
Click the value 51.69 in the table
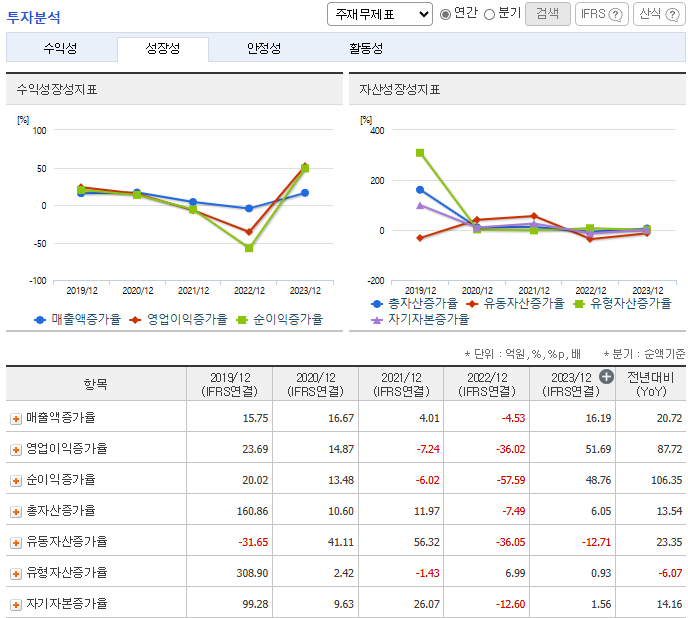(x=598, y=449)
